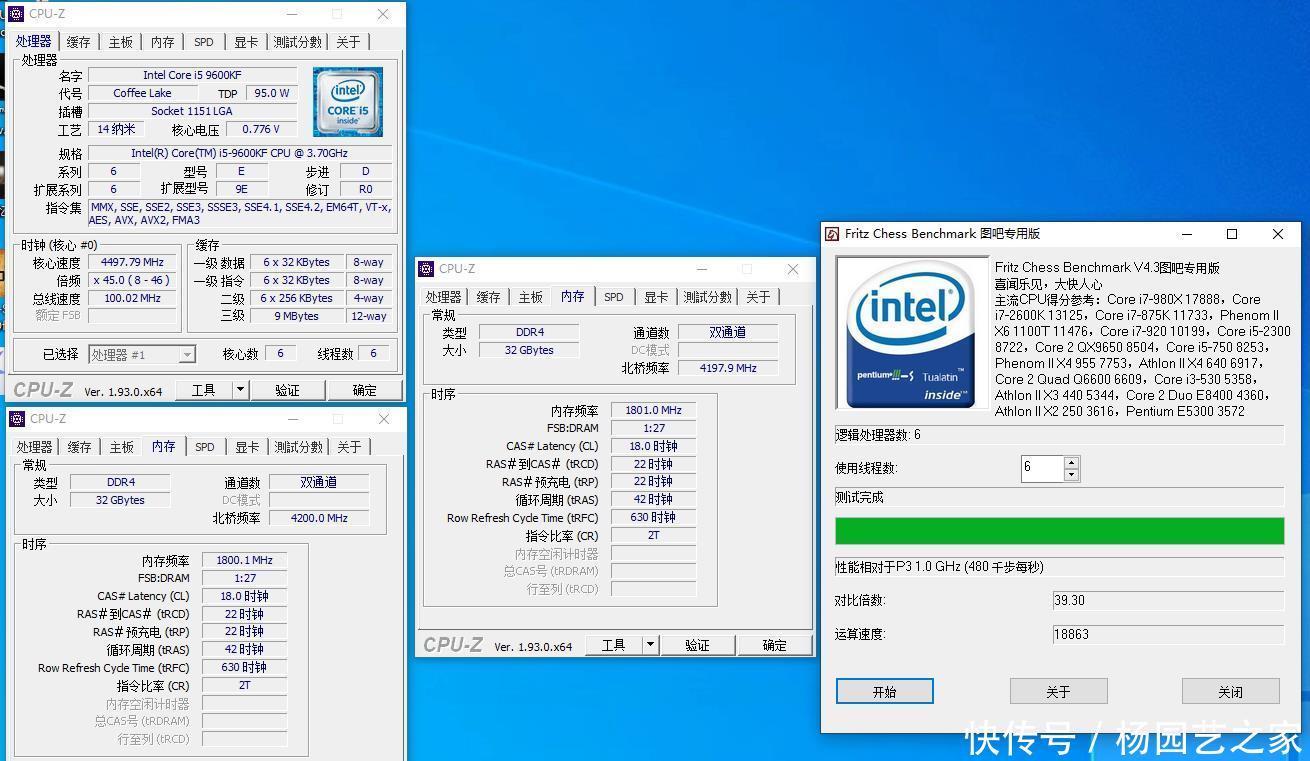Click CPU-Z app icon in middle memory window title bar
1310x761 pixels.
click(x=426, y=268)
